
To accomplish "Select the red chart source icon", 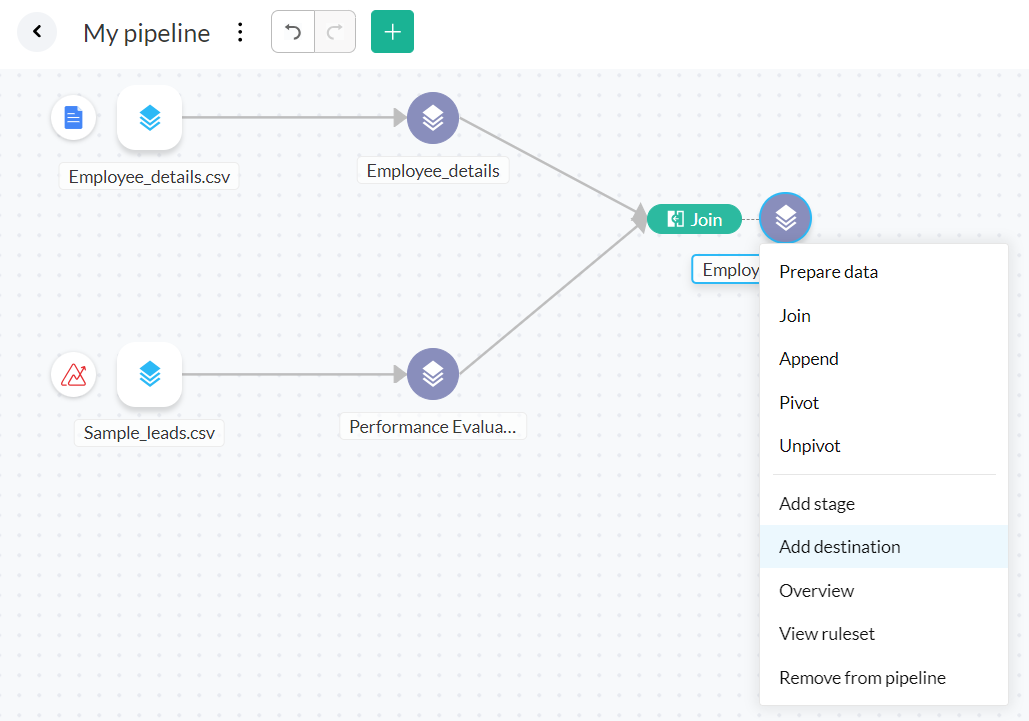I will coord(74,375).
